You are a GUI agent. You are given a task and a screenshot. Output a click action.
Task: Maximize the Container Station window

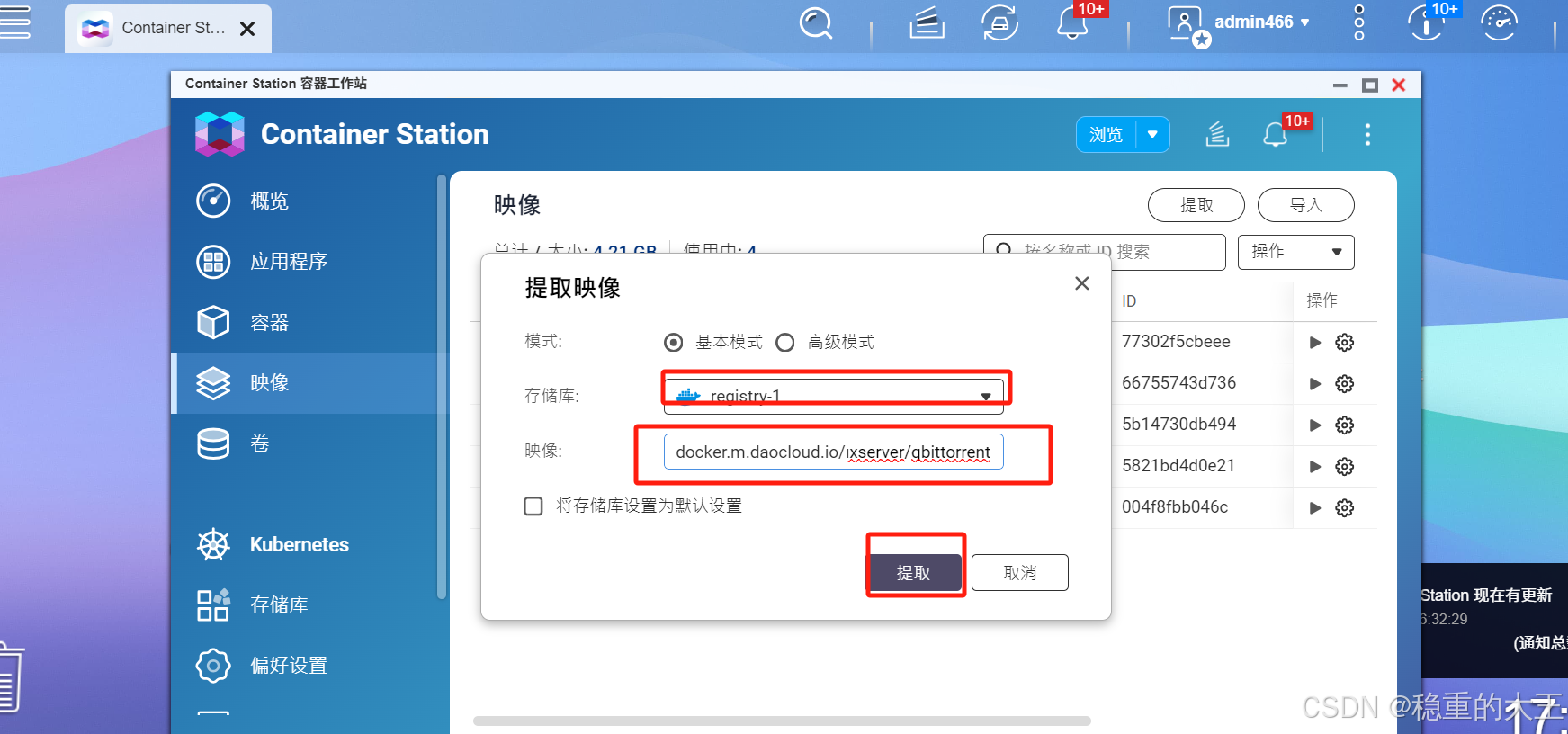click(x=1370, y=85)
